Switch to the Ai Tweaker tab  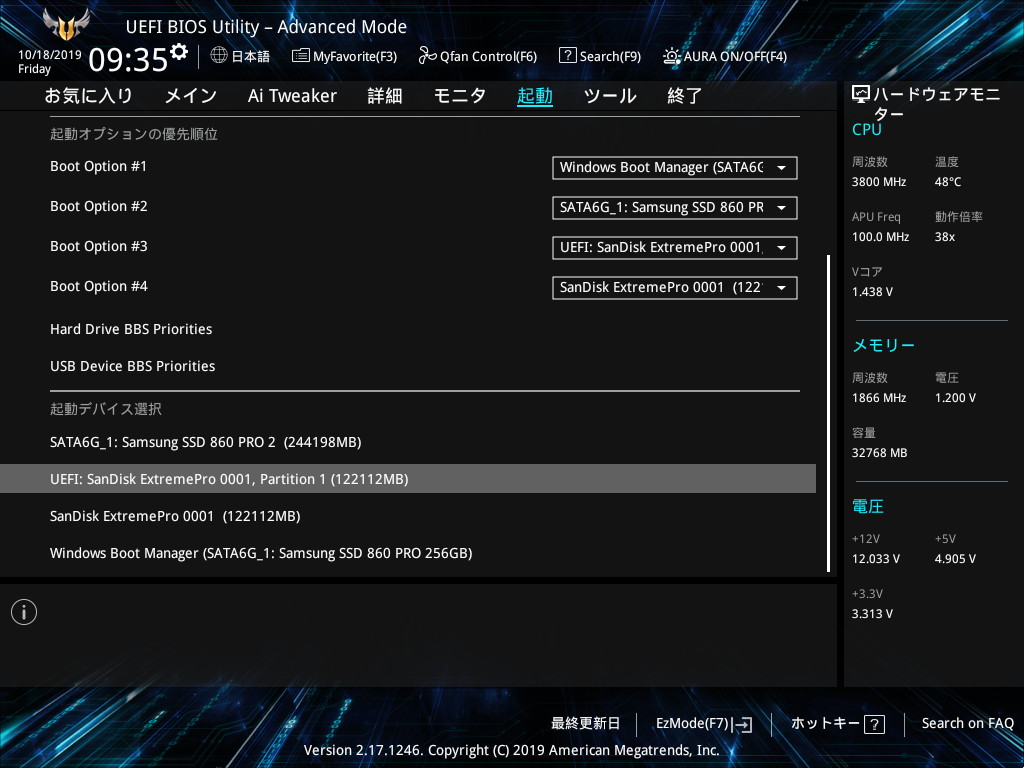click(x=292, y=96)
